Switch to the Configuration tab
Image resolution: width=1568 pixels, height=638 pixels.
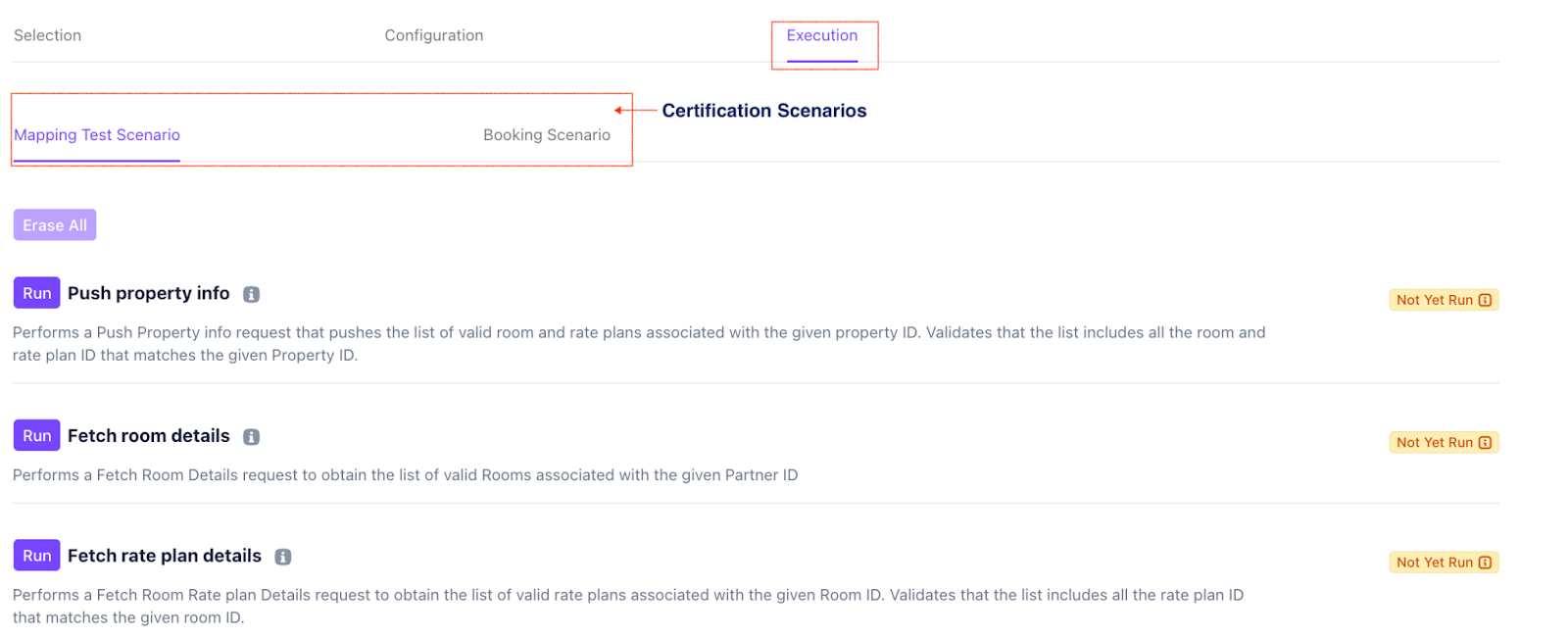coord(433,35)
